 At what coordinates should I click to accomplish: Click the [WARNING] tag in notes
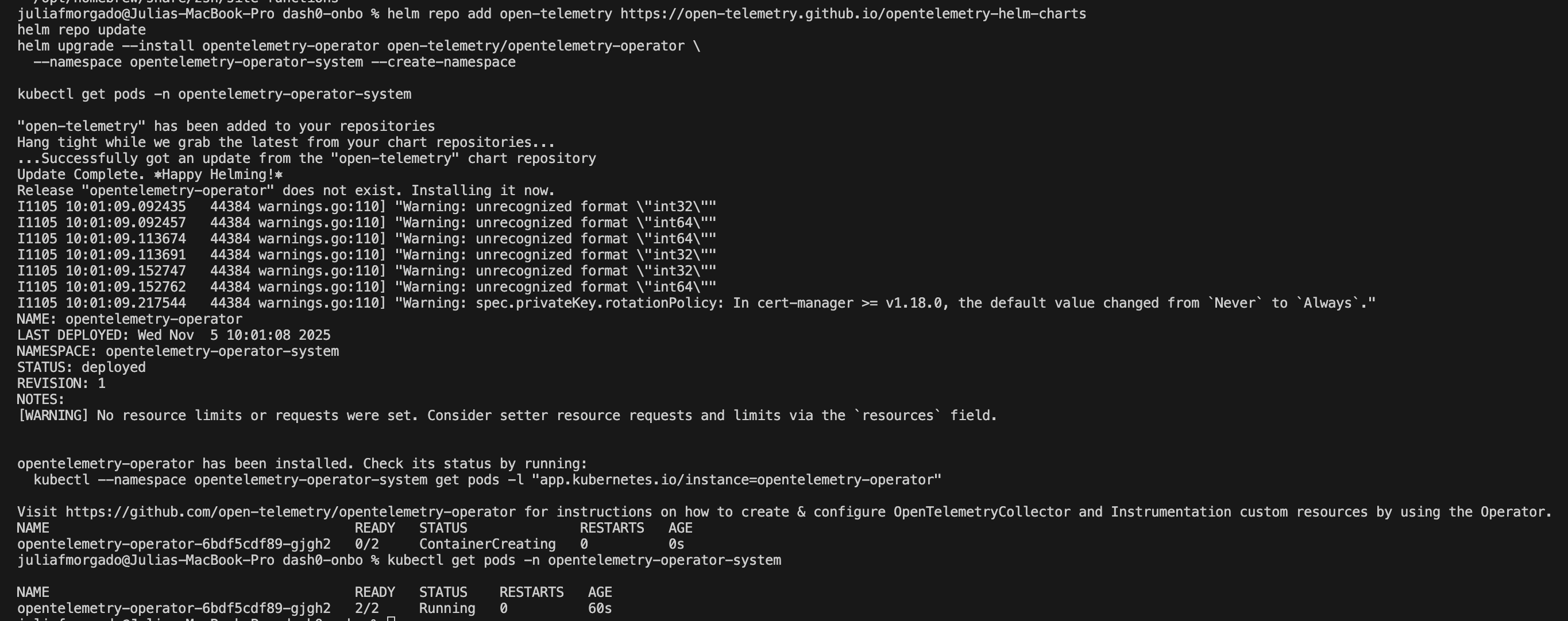(53, 416)
